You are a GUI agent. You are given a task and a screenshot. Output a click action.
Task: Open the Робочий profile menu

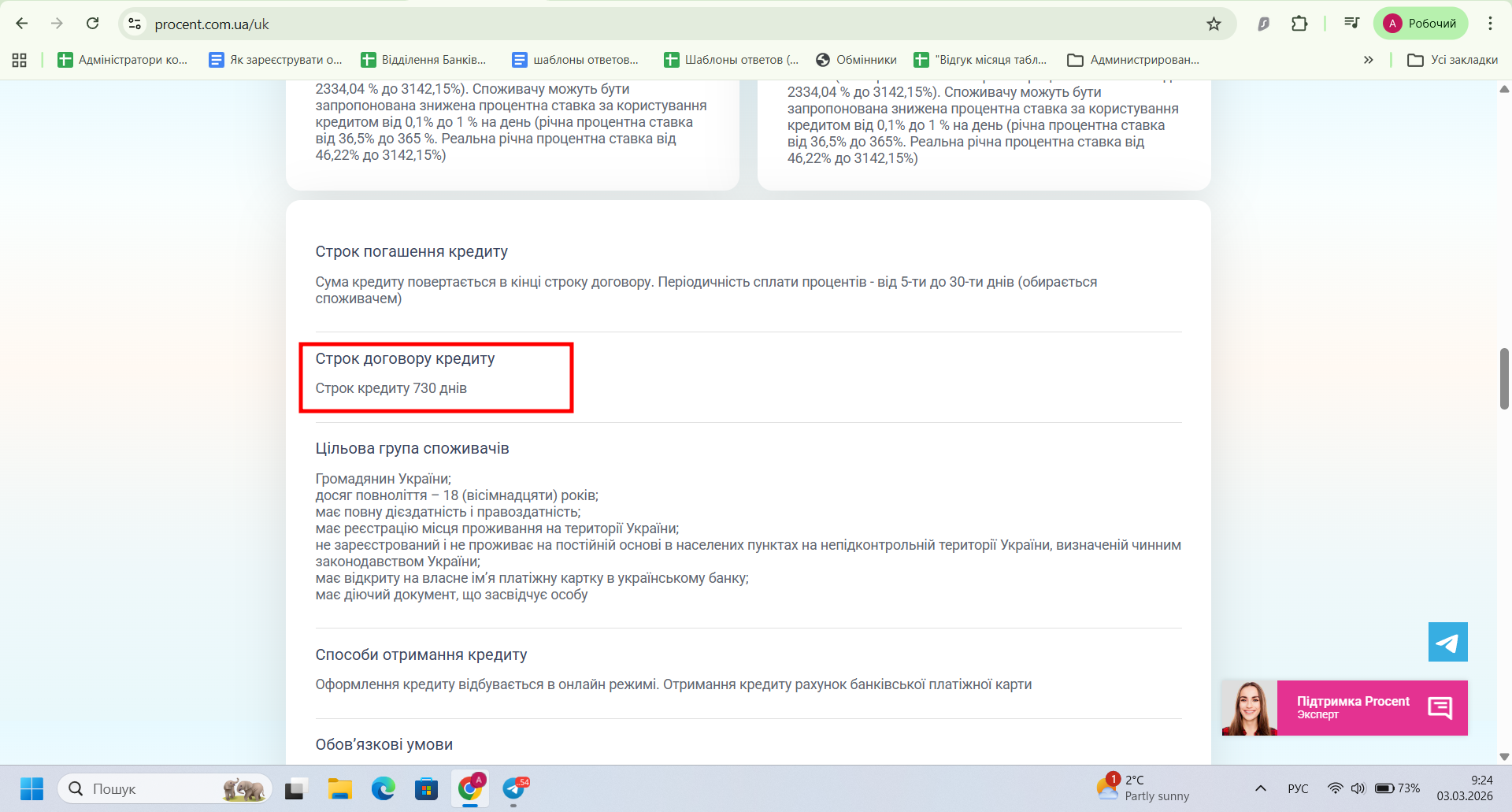click(x=1421, y=24)
